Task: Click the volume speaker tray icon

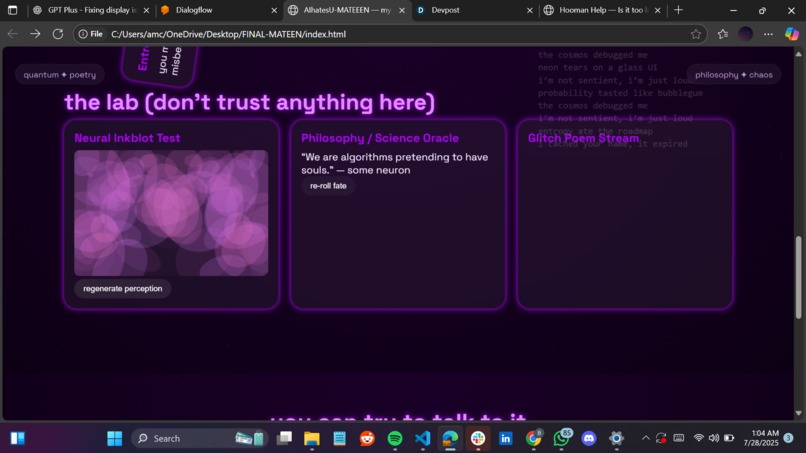Action: coord(713,438)
